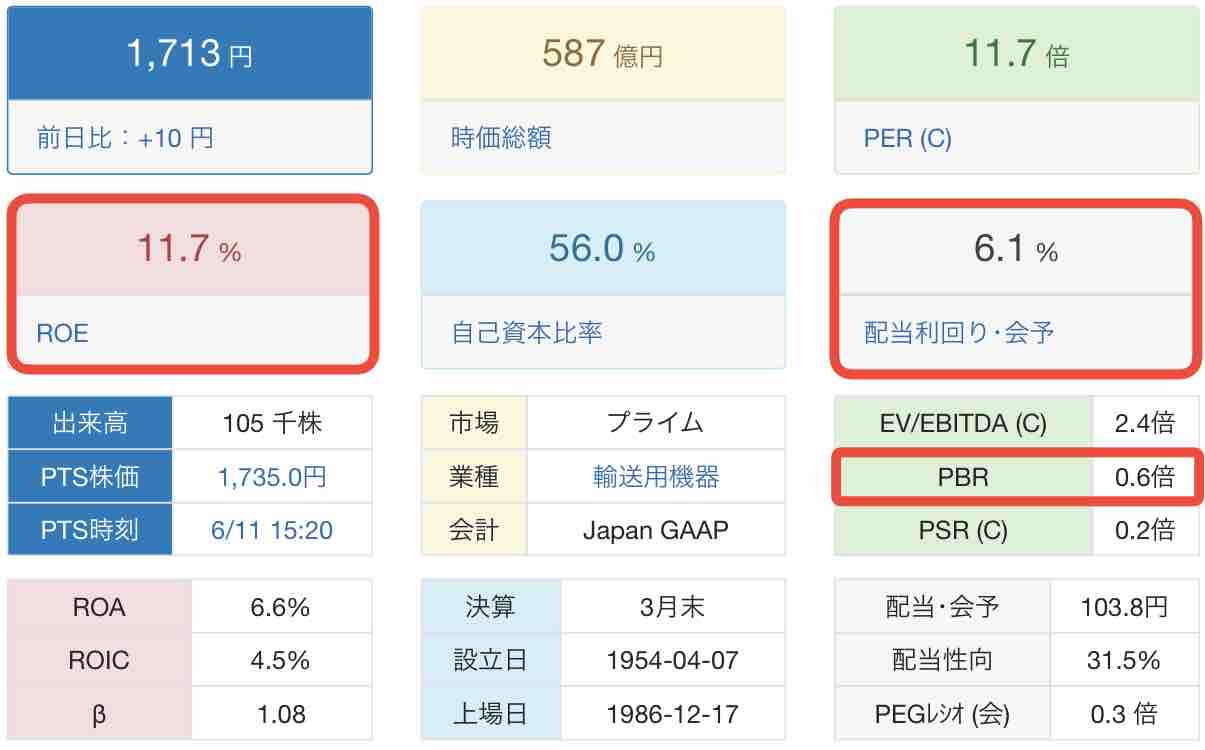Screen dimensions: 1205x750
Task: Open the 自己資本比率 link
Action: (x=526, y=332)
